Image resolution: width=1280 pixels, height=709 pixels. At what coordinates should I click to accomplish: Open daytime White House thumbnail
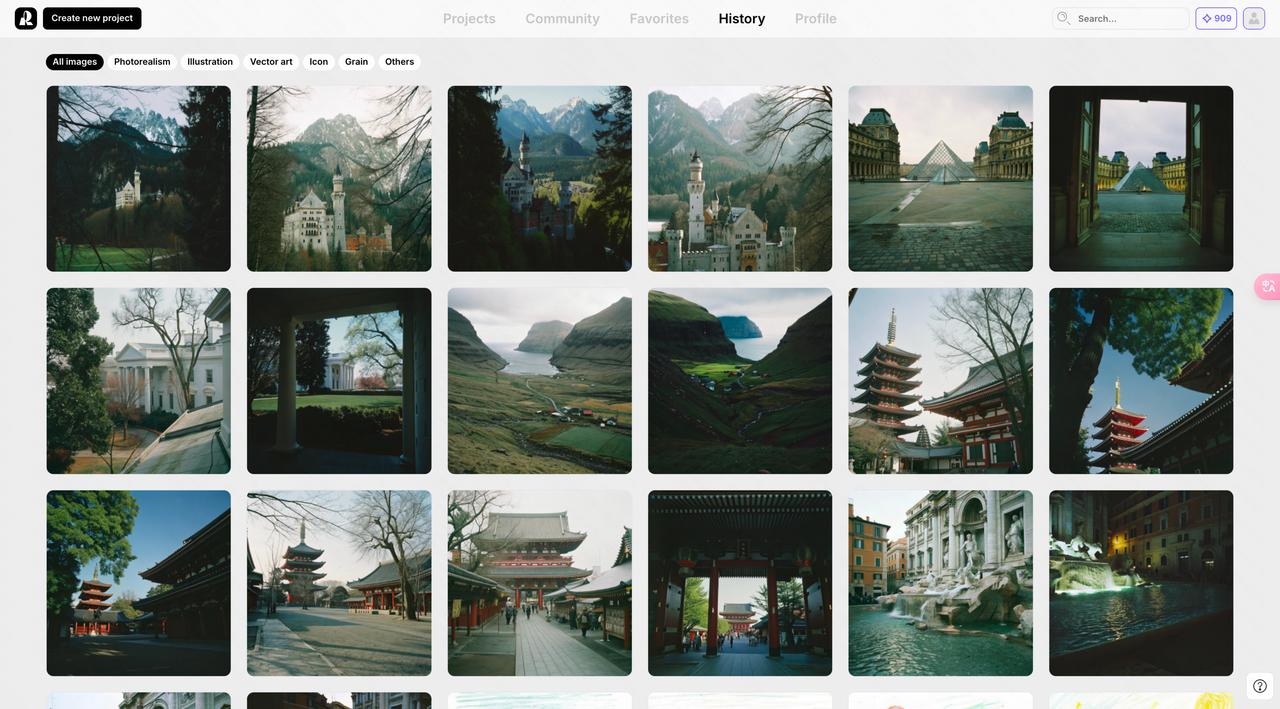click(138, 381)
